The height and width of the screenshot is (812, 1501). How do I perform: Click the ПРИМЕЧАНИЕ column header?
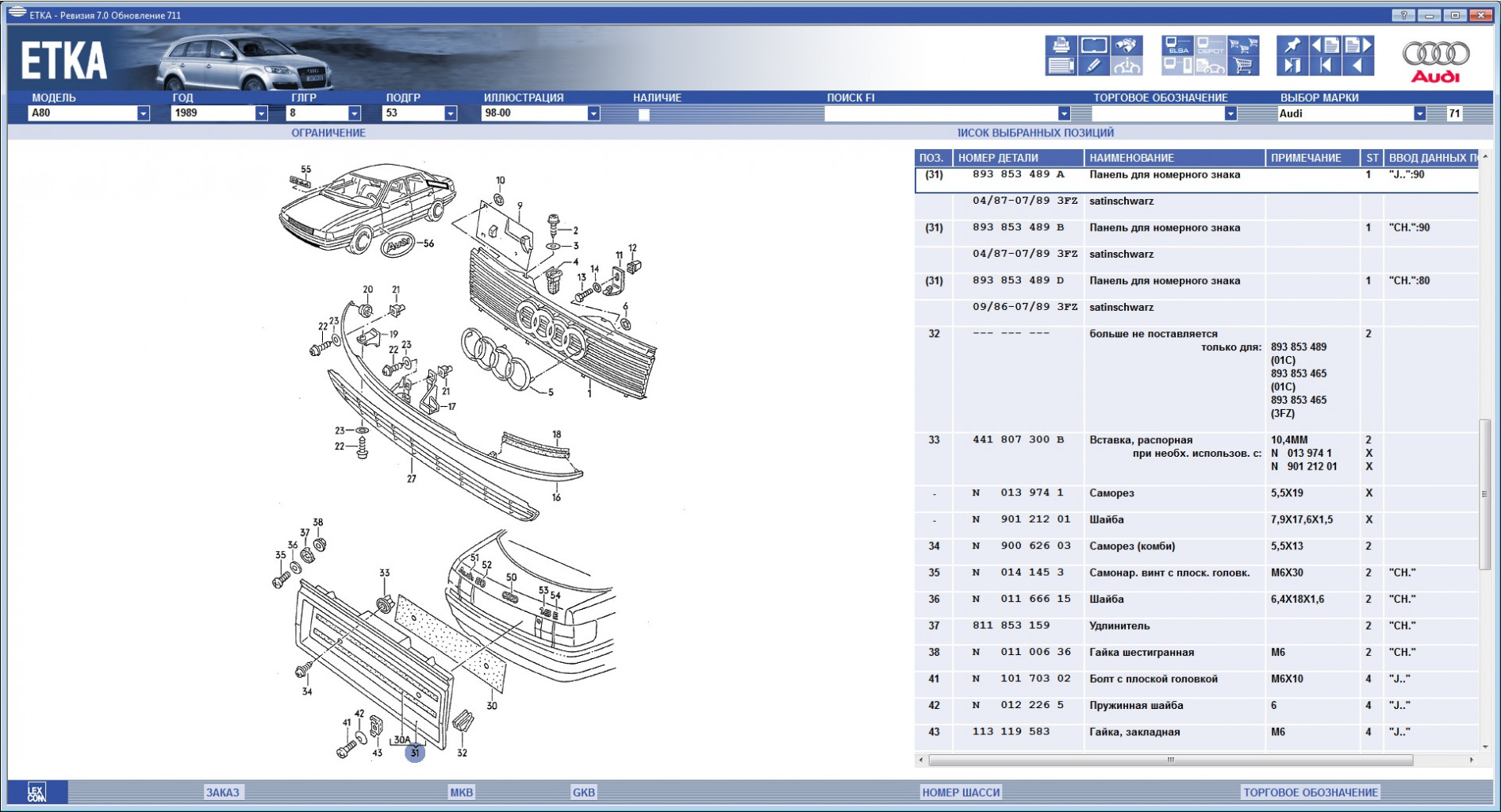[1313, 158]
